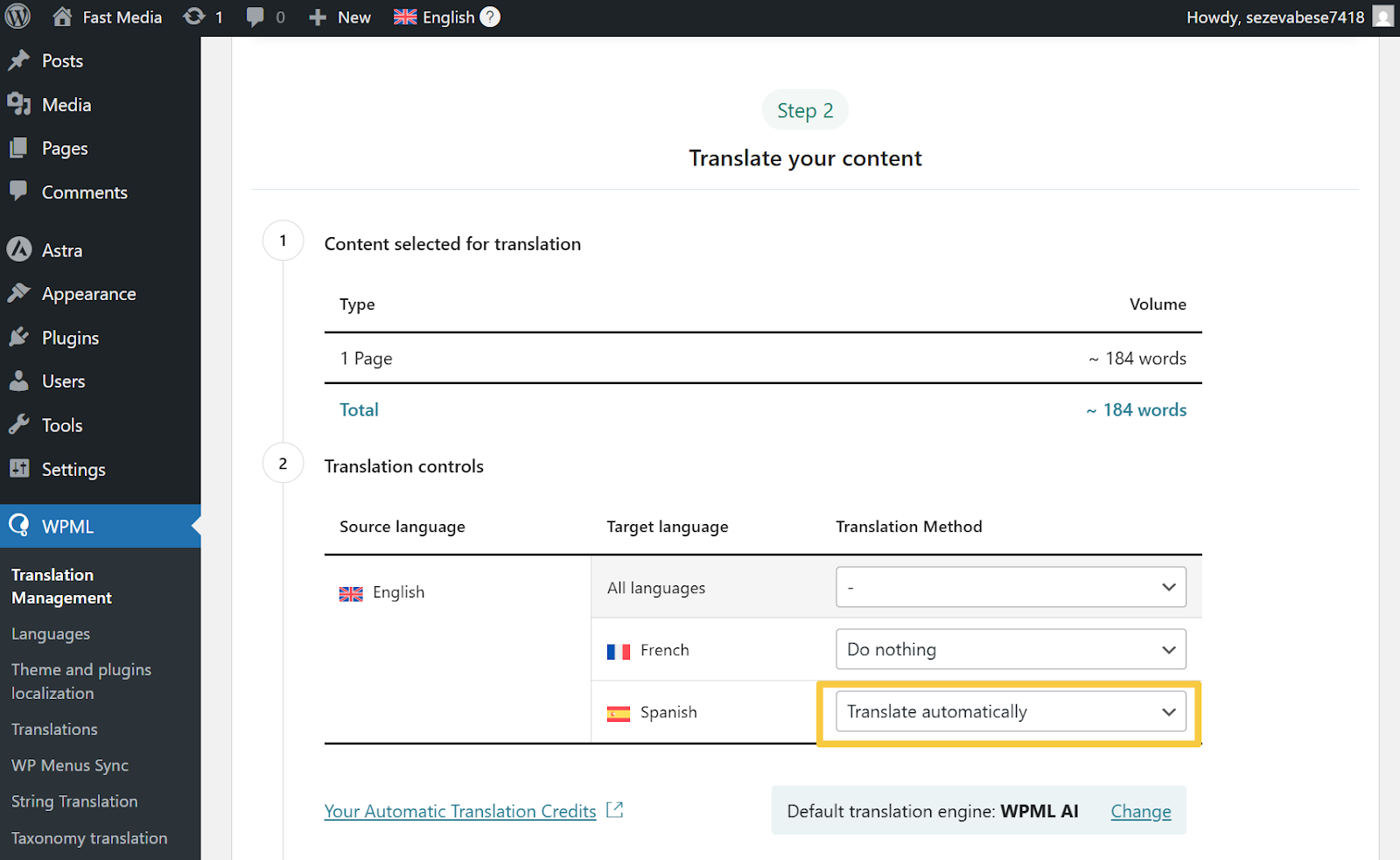Viewport: 1400px width, 860px height.
Task: Click the Astra theme icon in sidebar
Action: click(x=19, y=250)
